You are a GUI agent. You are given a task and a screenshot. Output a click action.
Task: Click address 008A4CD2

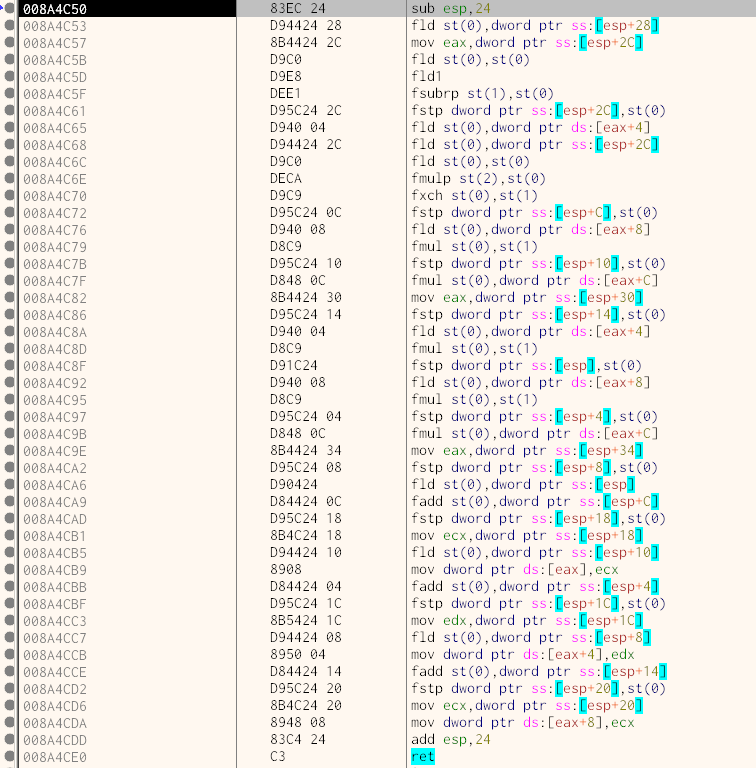[55, 688]
